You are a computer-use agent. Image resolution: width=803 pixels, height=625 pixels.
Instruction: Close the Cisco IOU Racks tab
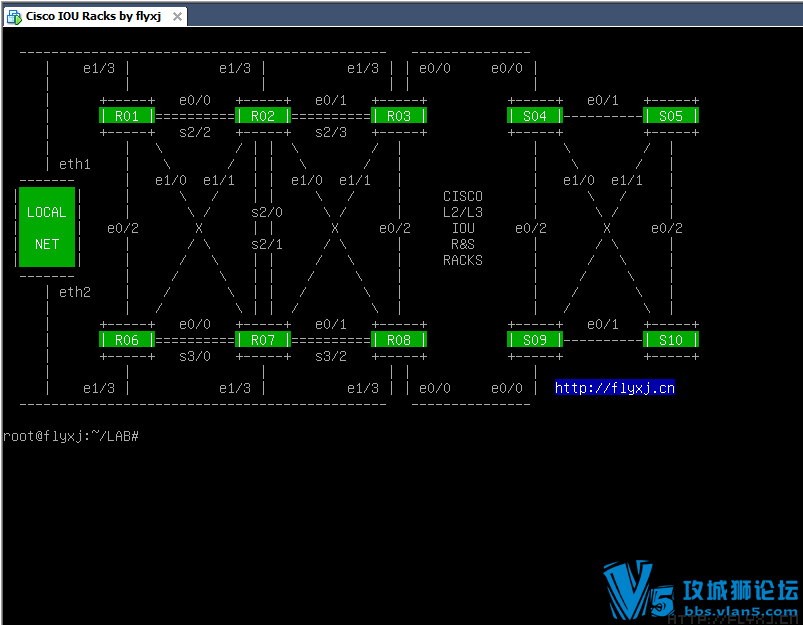coord(177,16)
